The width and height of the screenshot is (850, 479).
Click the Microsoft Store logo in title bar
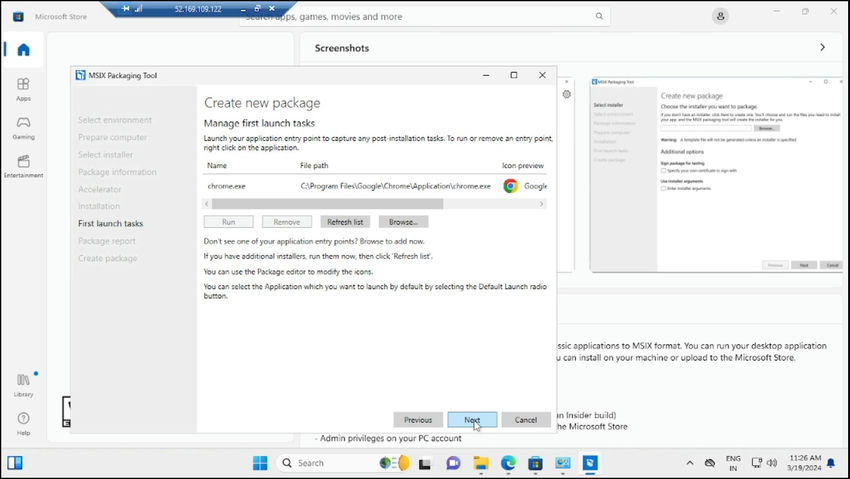18,16
